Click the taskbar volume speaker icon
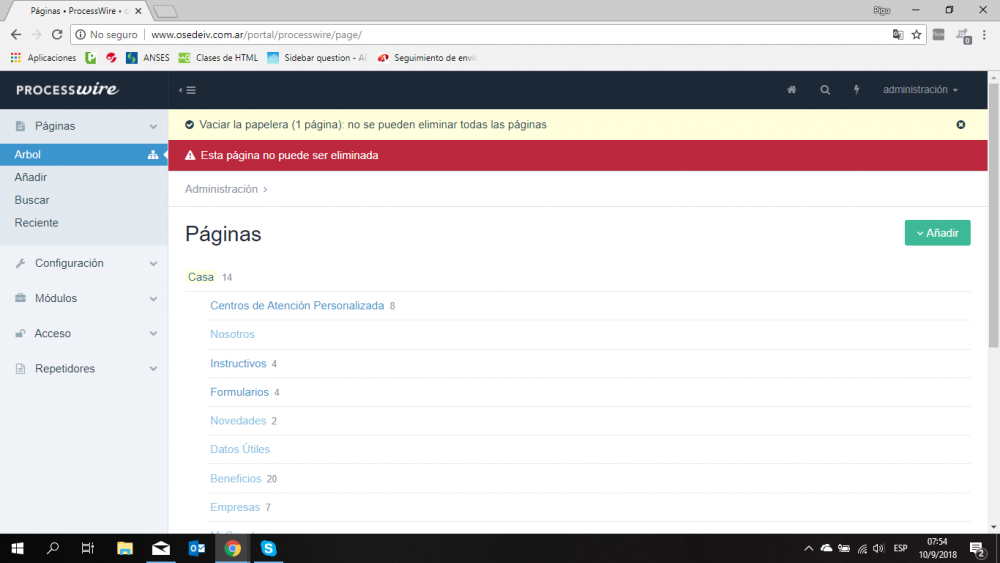 879,548
